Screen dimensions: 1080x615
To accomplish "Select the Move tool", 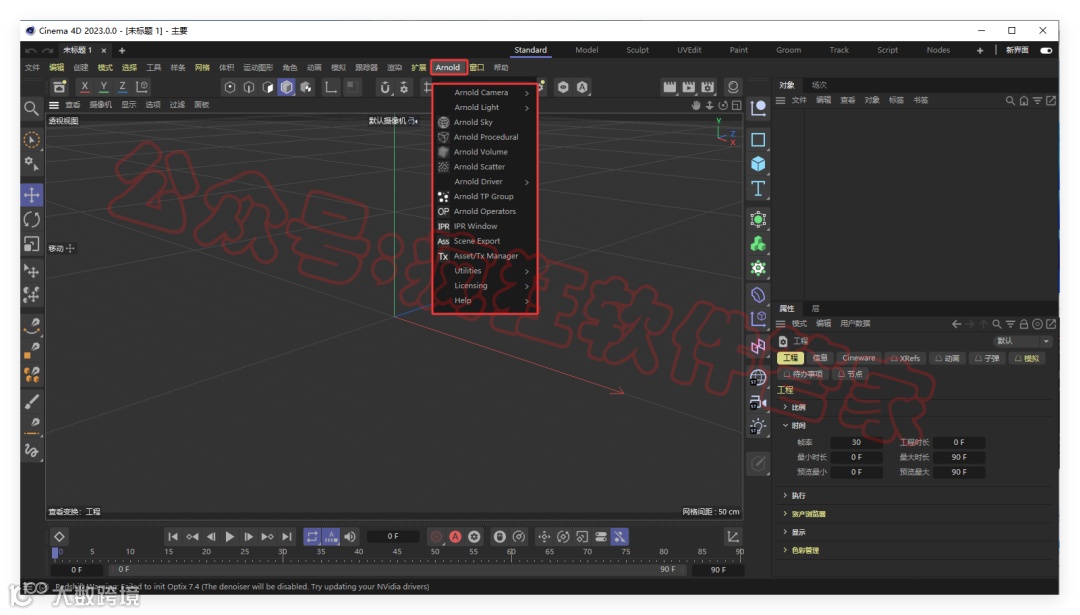I will click(x=32, y=195).
